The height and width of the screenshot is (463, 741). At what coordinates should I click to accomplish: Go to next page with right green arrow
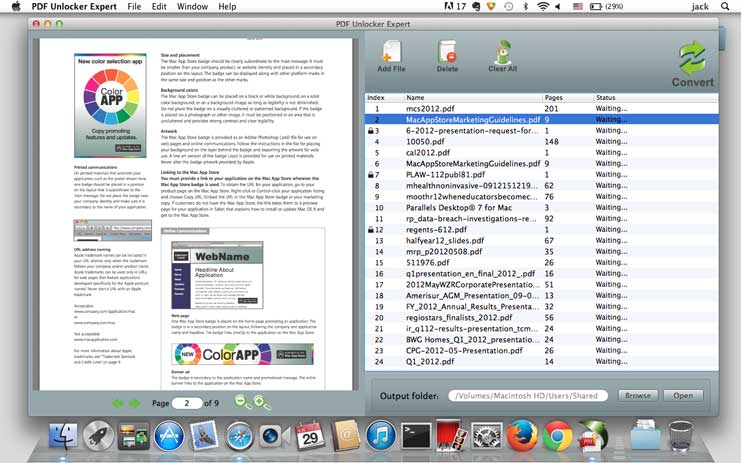[x=135, y=403]
